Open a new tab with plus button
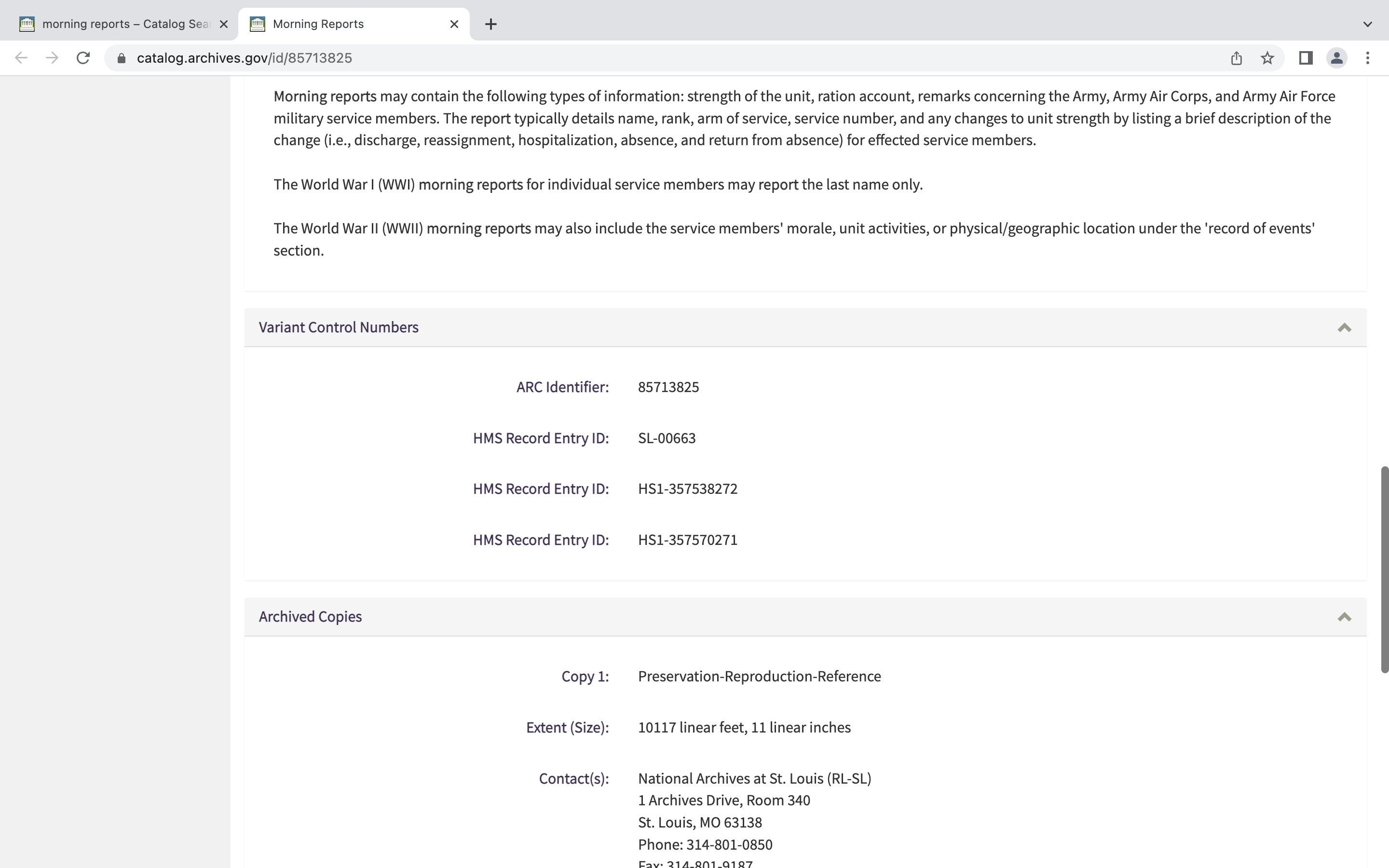The image size is (1389, 868). (x=490, y=24)
